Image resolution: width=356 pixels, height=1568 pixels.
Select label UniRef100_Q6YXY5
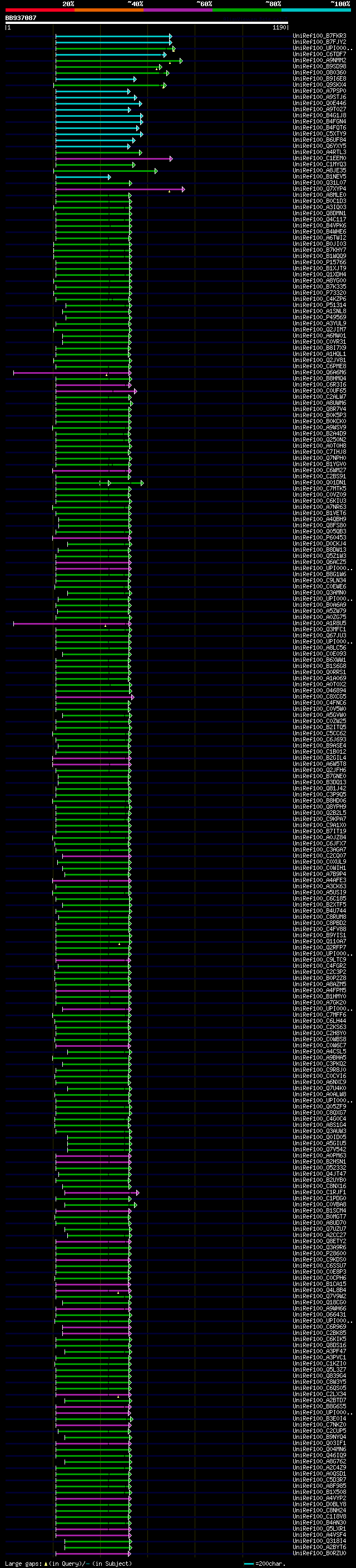coord(319,146)
